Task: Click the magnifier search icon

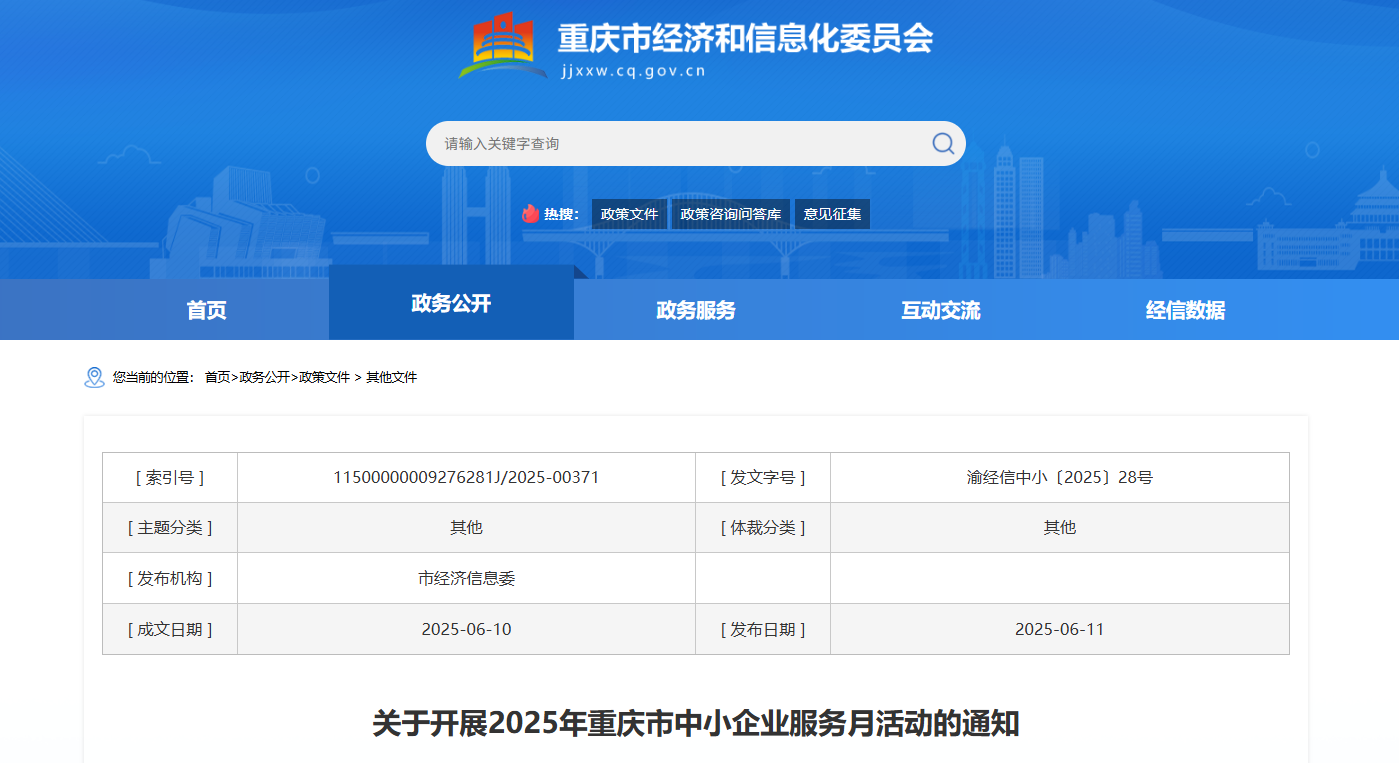Action: pos(942,143)
